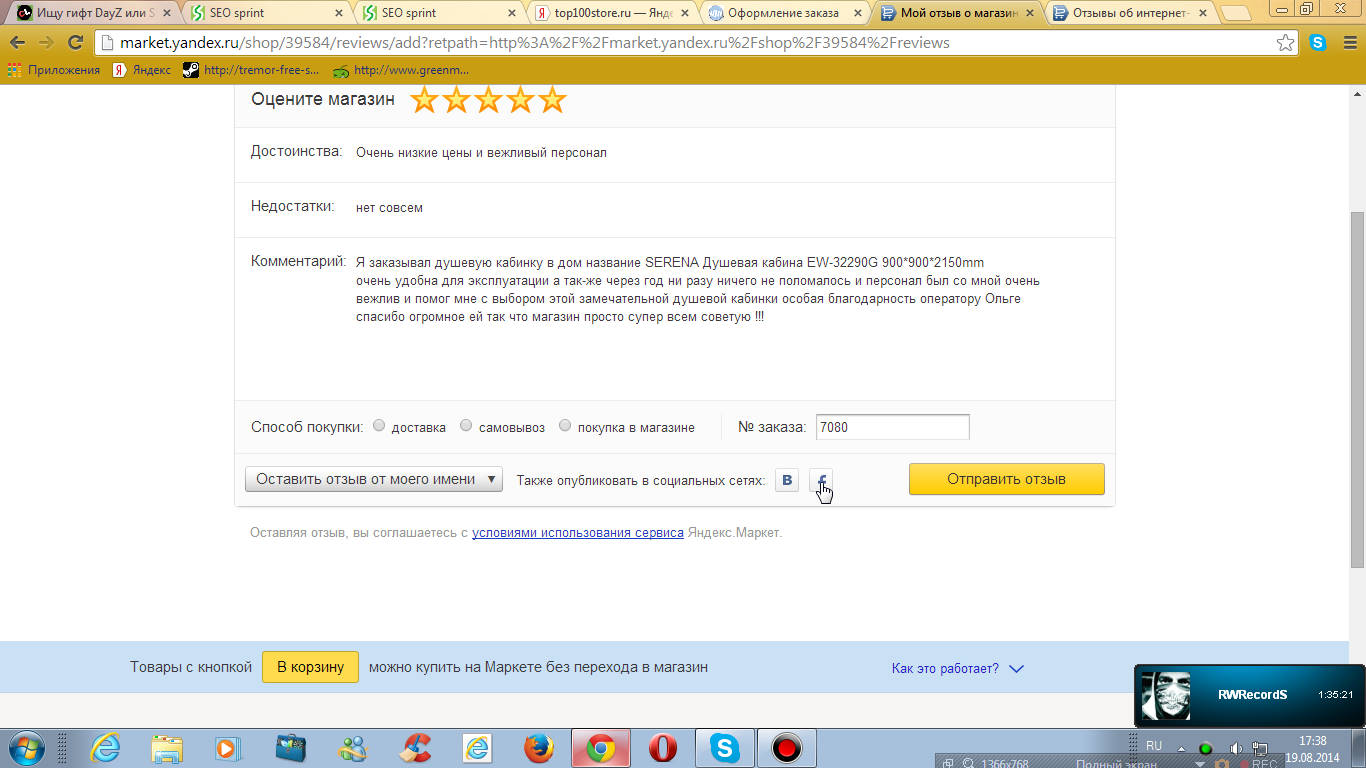Go back in Chrome

pyautogui.click(x=17, y=43)
